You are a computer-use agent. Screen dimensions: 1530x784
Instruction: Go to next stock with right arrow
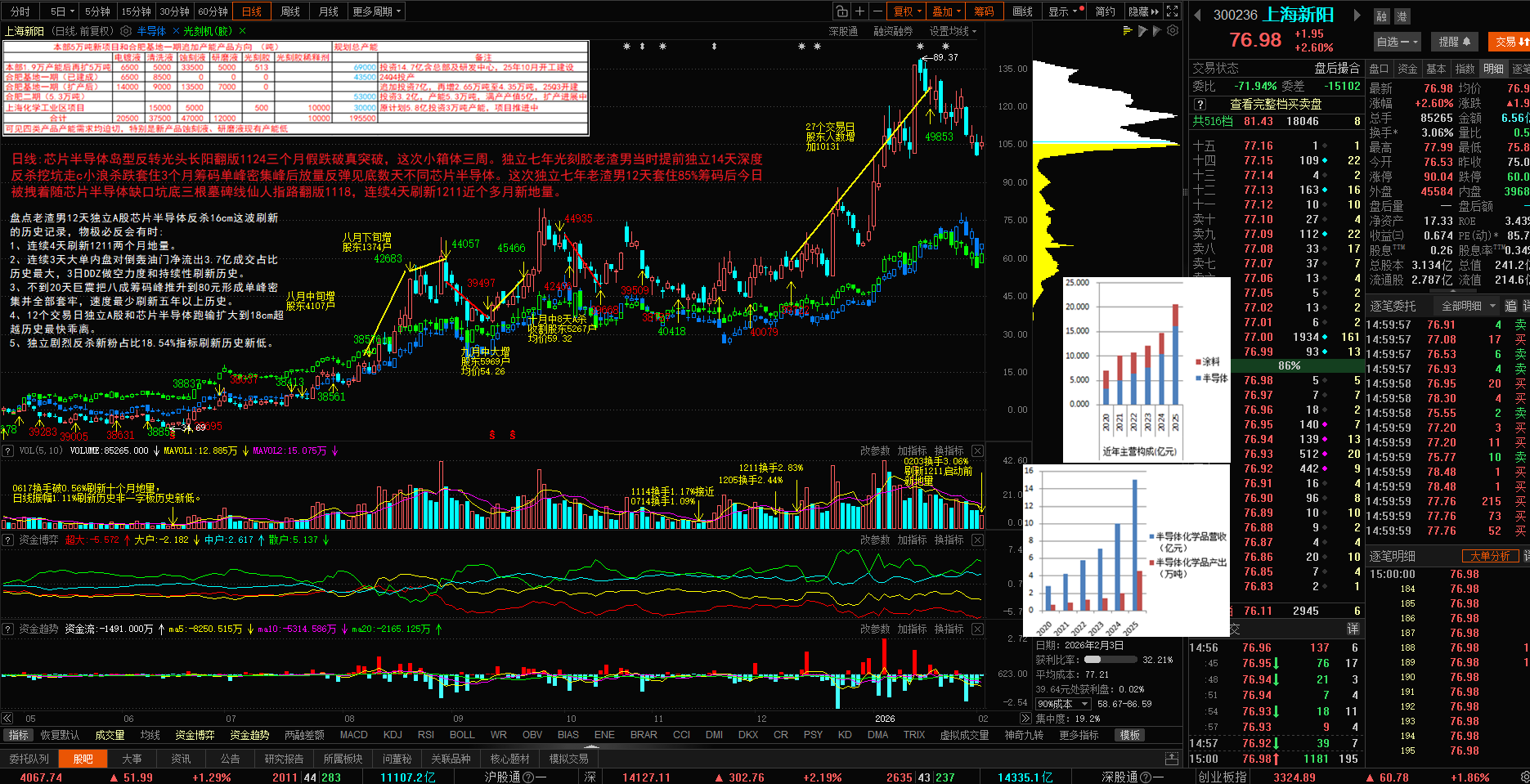[1357, 16]
